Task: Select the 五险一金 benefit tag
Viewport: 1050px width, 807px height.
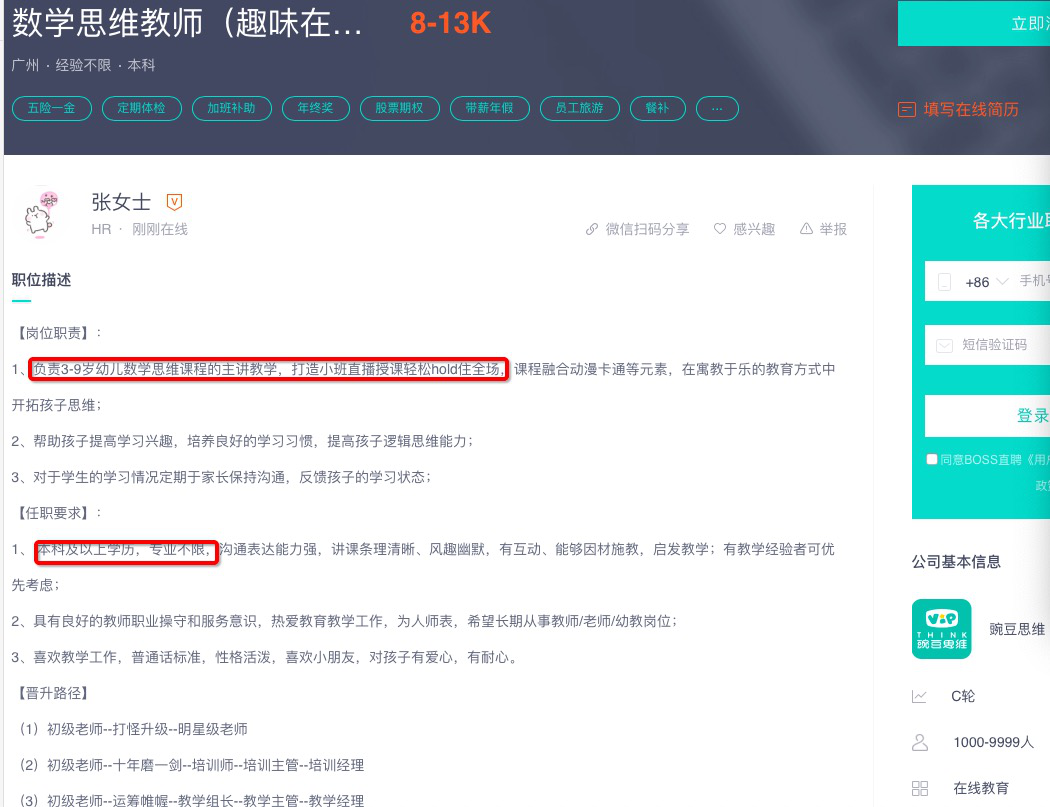Action: pyautogui.click(x=51, y=108)
